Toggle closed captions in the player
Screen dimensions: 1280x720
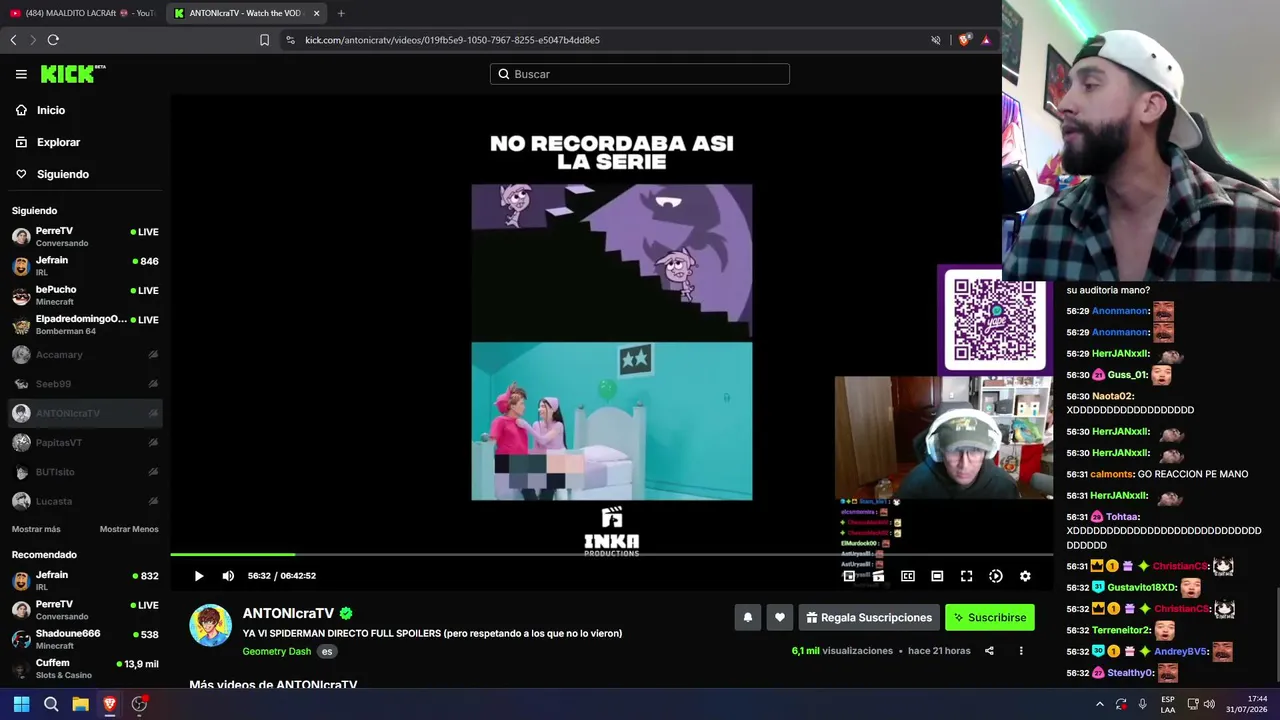[x=908, y=576]
